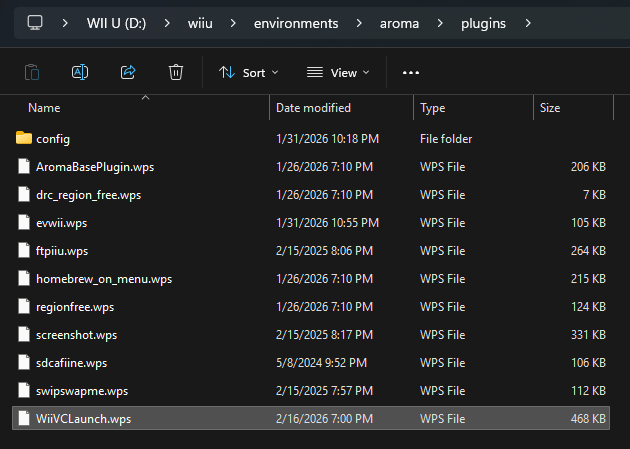
Task: Select the AromaBasePlugin.wps file
Action: tap(94, 167)
